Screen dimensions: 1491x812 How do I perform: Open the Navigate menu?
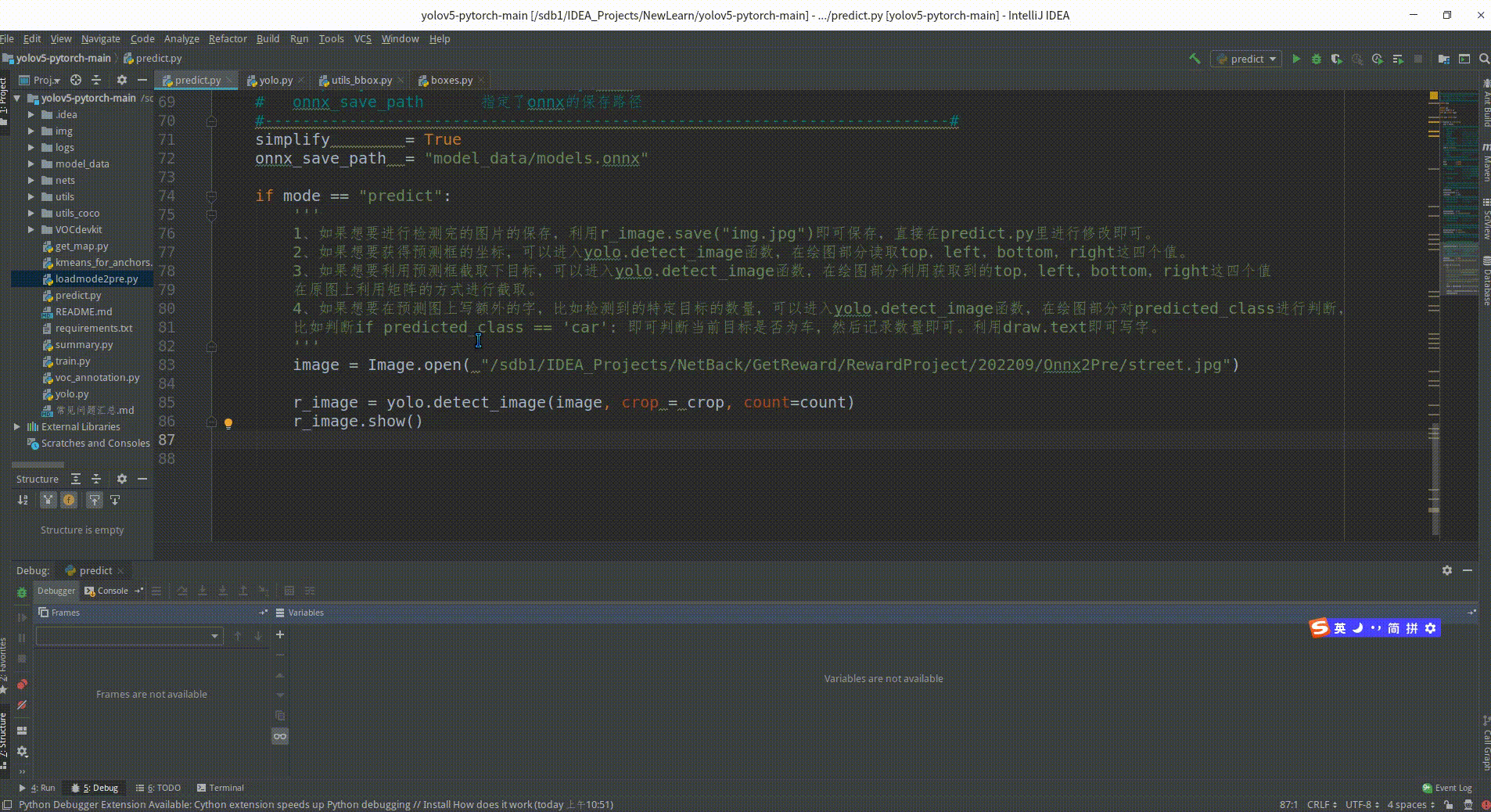101,38
